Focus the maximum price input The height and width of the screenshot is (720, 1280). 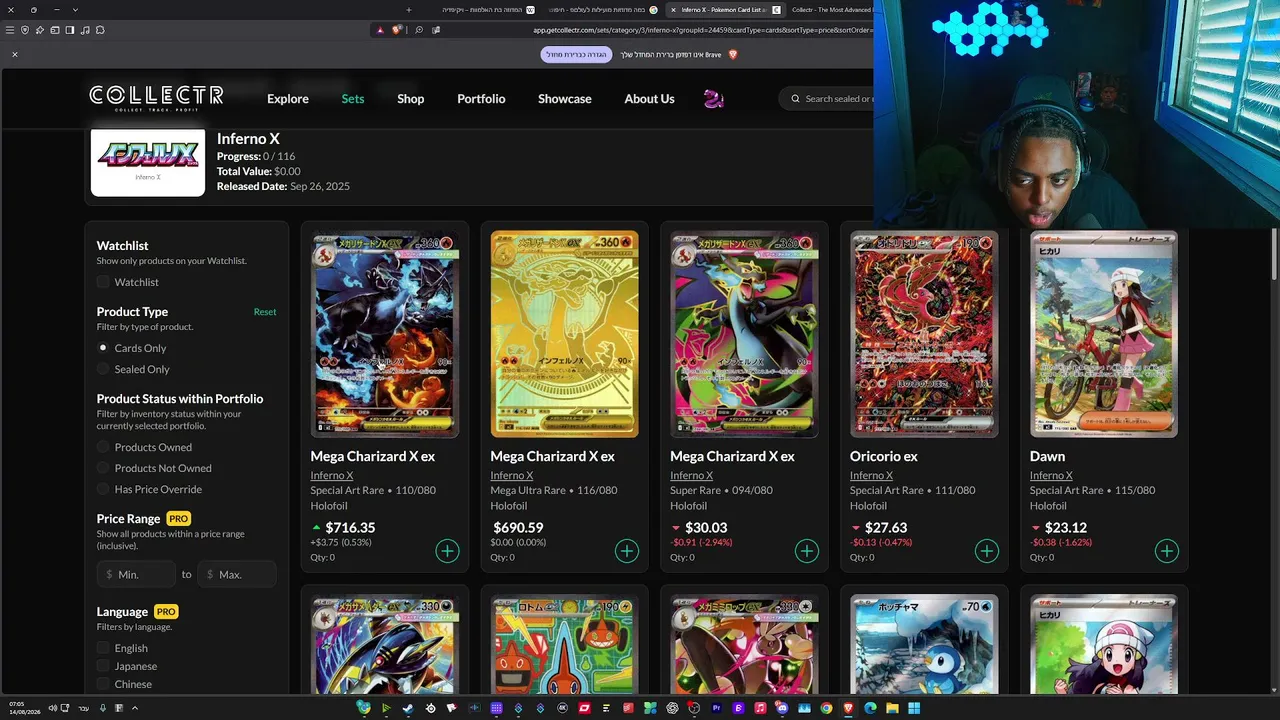click(236, 574)
